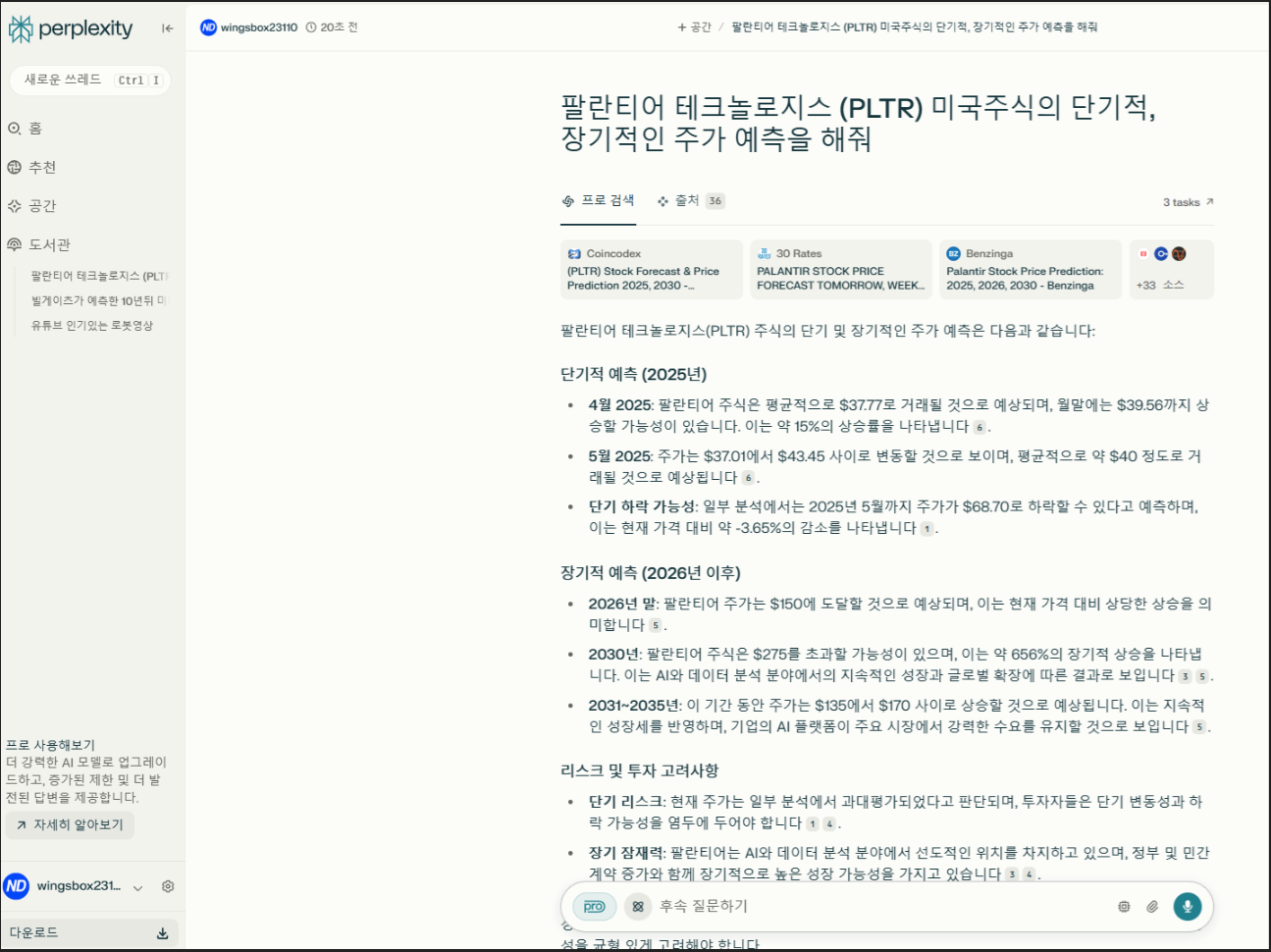This screenshot has height=952, width=1271.
Task: Click the chip-shaped model icon in input bar
Action: [1124, 907]
